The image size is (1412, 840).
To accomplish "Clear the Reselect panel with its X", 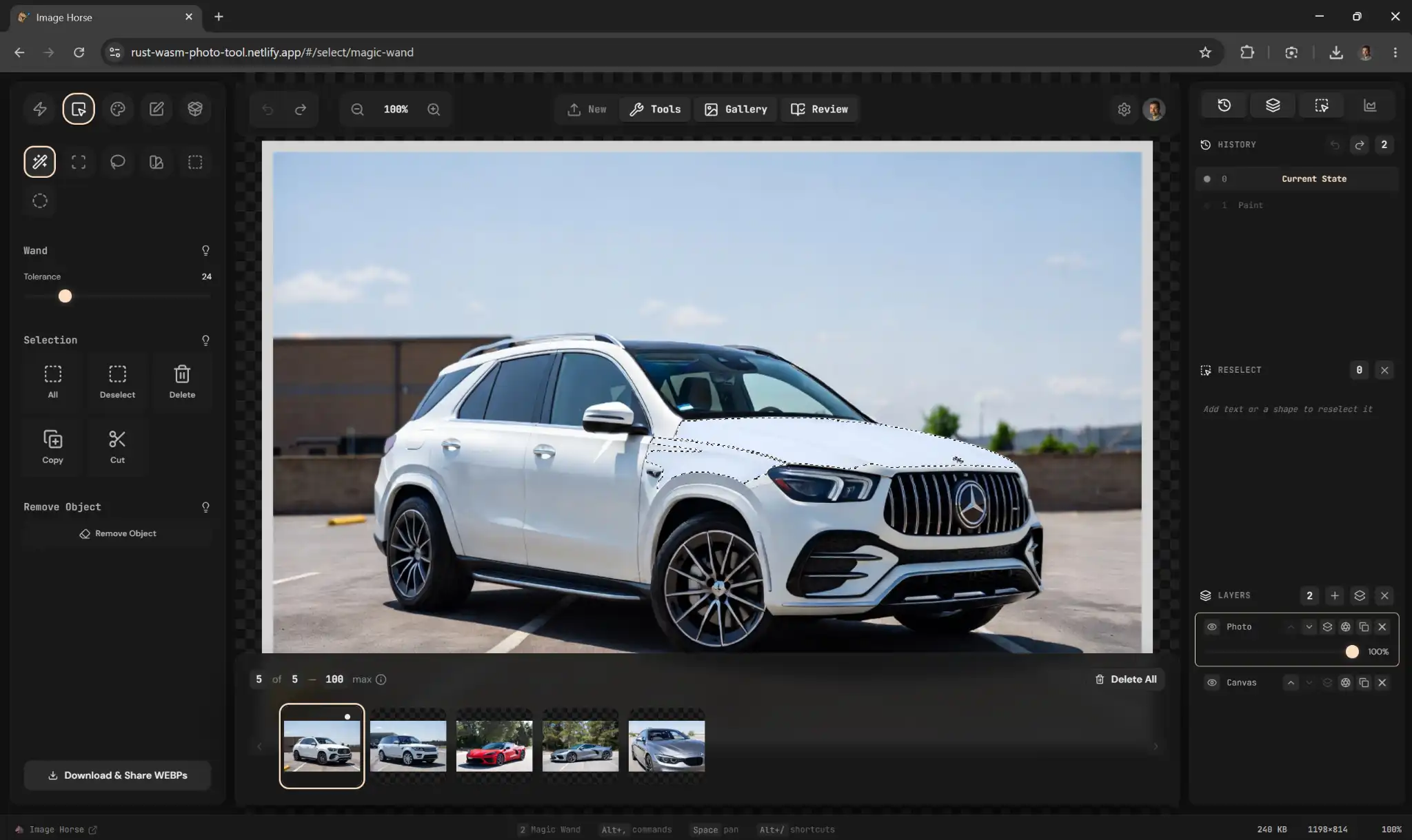I will 1384,370.
